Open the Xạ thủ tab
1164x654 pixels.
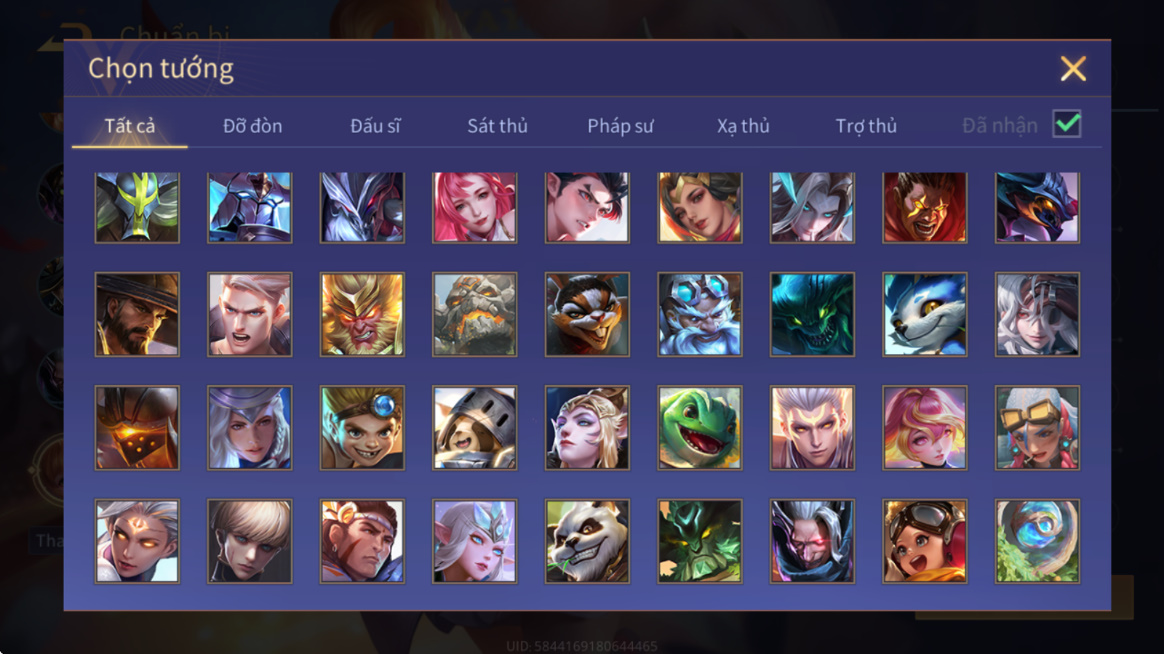tap(743, 125)
